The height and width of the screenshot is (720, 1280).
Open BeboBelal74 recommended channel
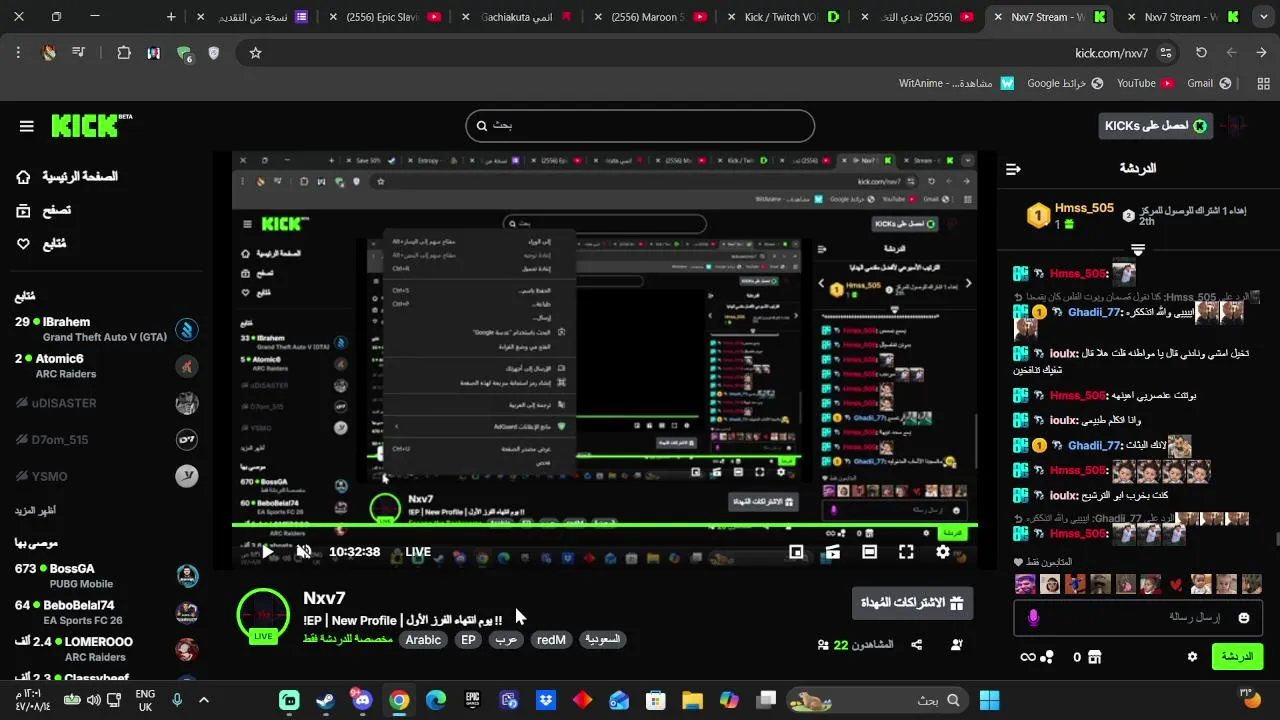pyautogui.click(x=105, y=612)
